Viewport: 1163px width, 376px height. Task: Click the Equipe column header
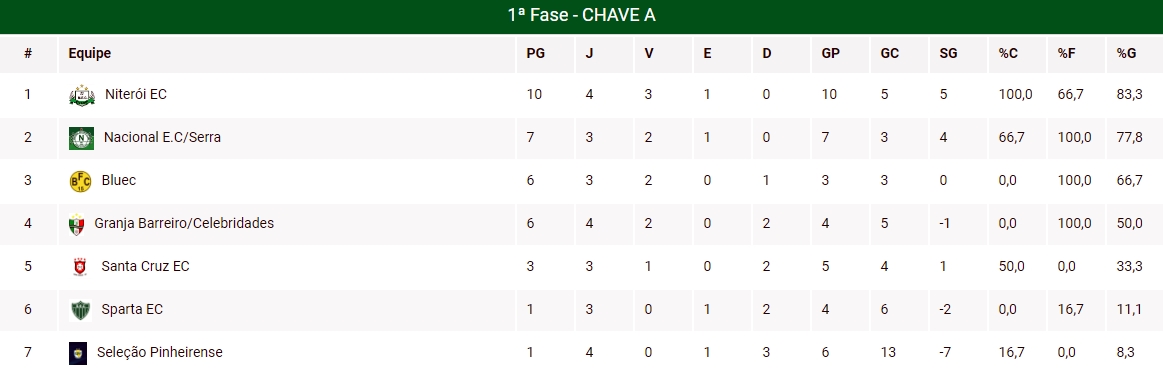(90, 53)
